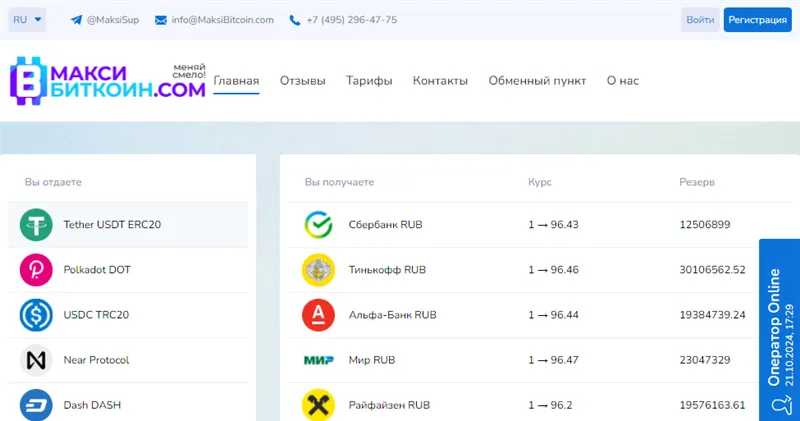Select Альфа-Банк RUB to receive
Viewport: 800px width, 421px height.
pyautogui.click(x=393, y=315)
